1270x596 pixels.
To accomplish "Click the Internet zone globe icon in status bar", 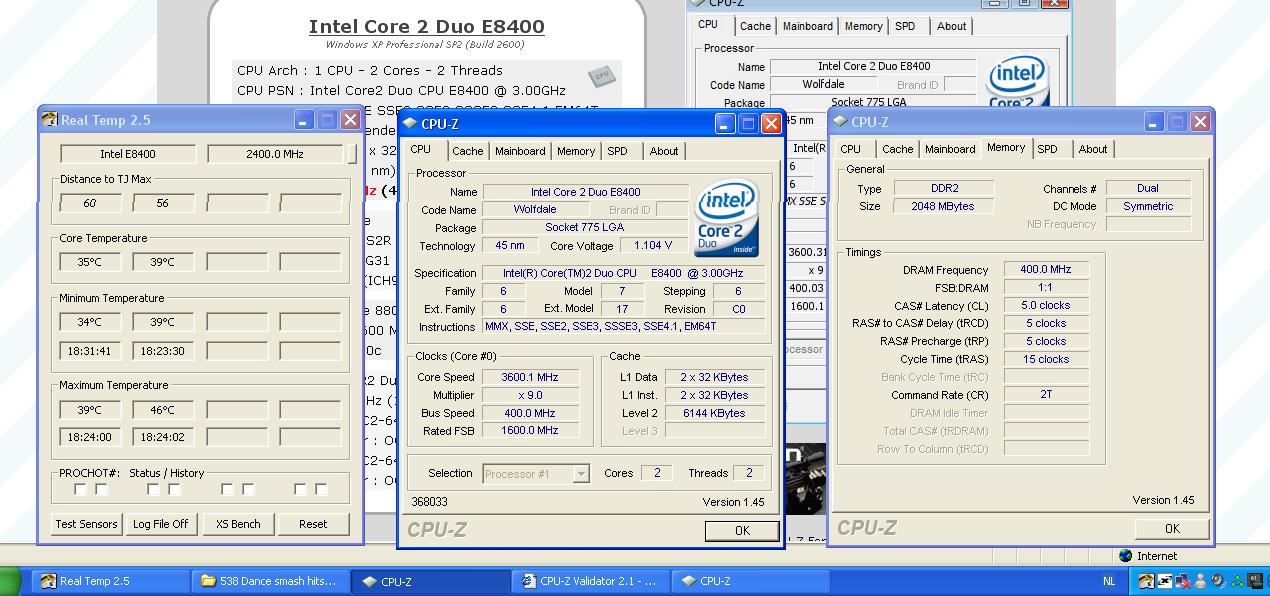I will click(1126, 556).
